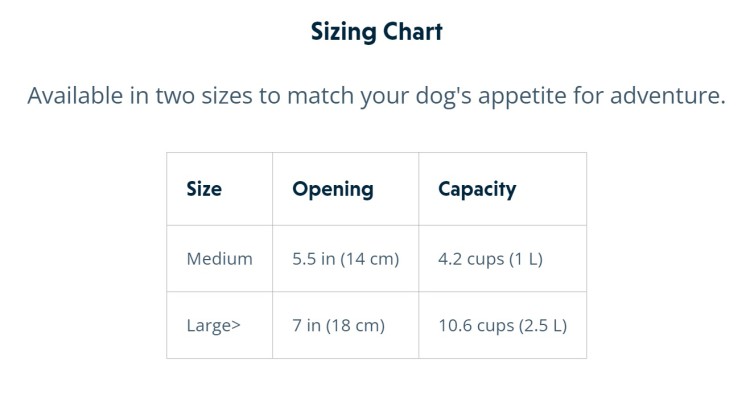
Task: Click the 5.5 in (14 cm) cell
Action: pos(345,259)
